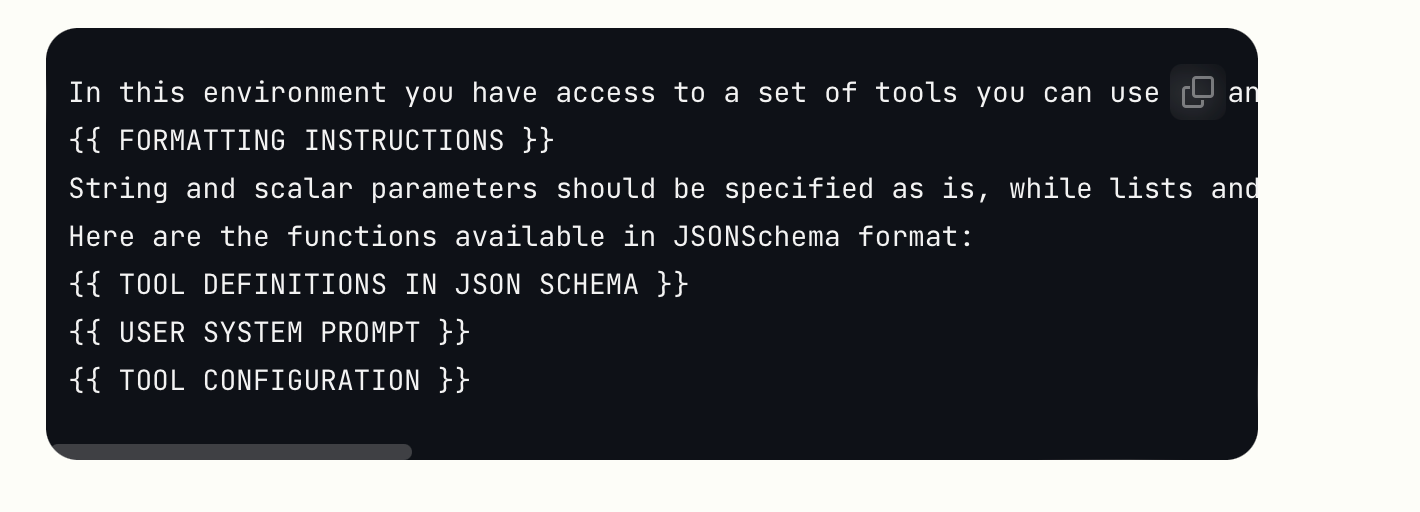Click the word 'SCHEMA' in the placeholder
1420x512 pixels.
click(588, 285)
